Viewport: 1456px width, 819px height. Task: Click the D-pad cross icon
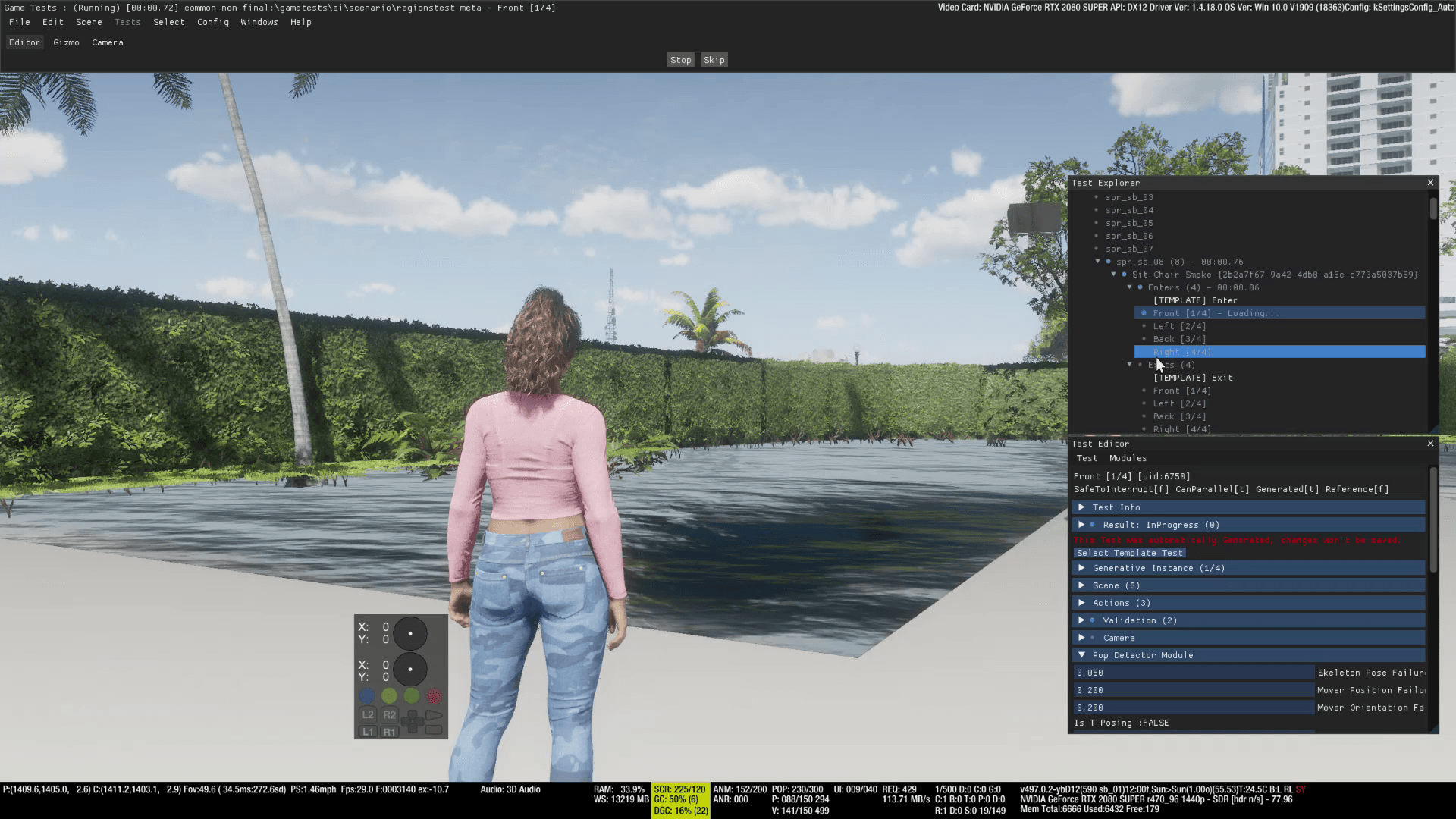[412, 722]
